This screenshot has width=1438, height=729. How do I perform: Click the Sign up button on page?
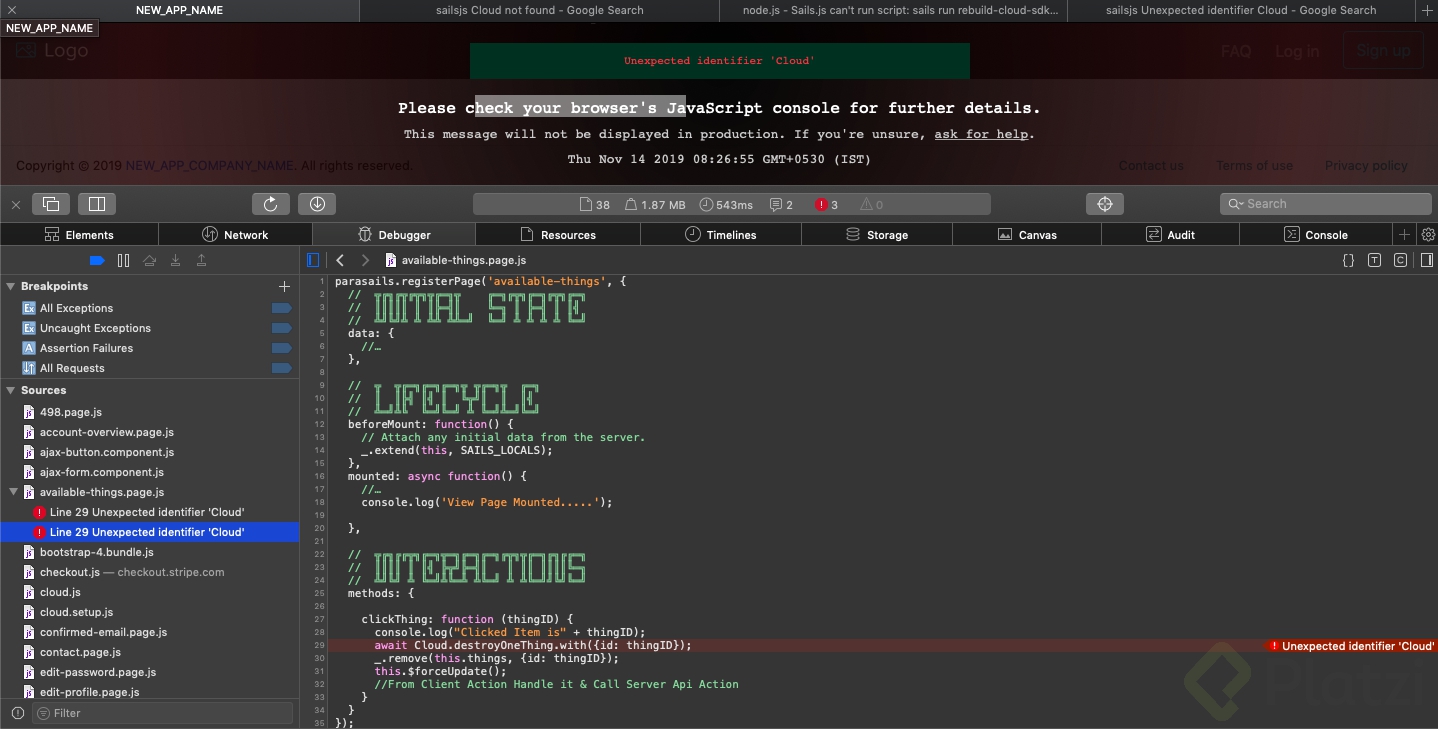coord(1383,51)
